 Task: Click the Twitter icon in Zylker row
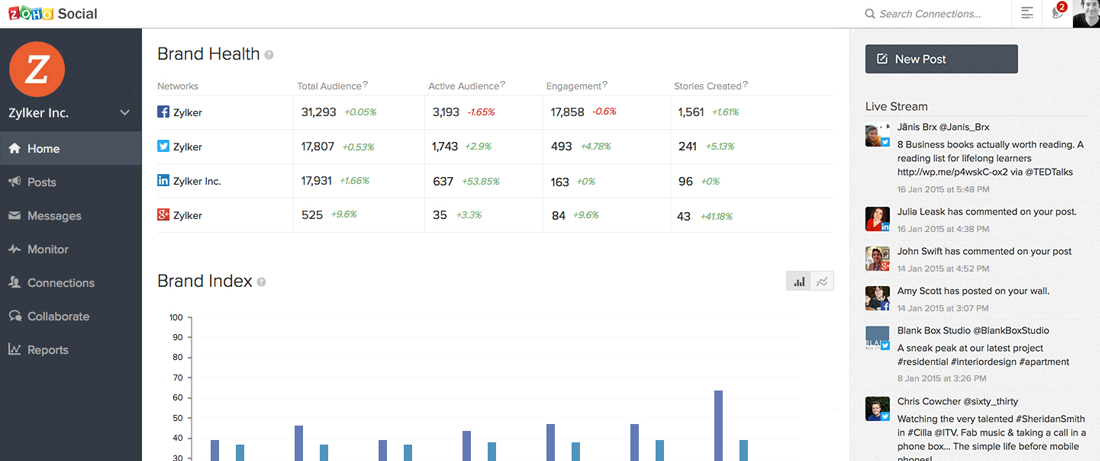[x=163, y=147]
